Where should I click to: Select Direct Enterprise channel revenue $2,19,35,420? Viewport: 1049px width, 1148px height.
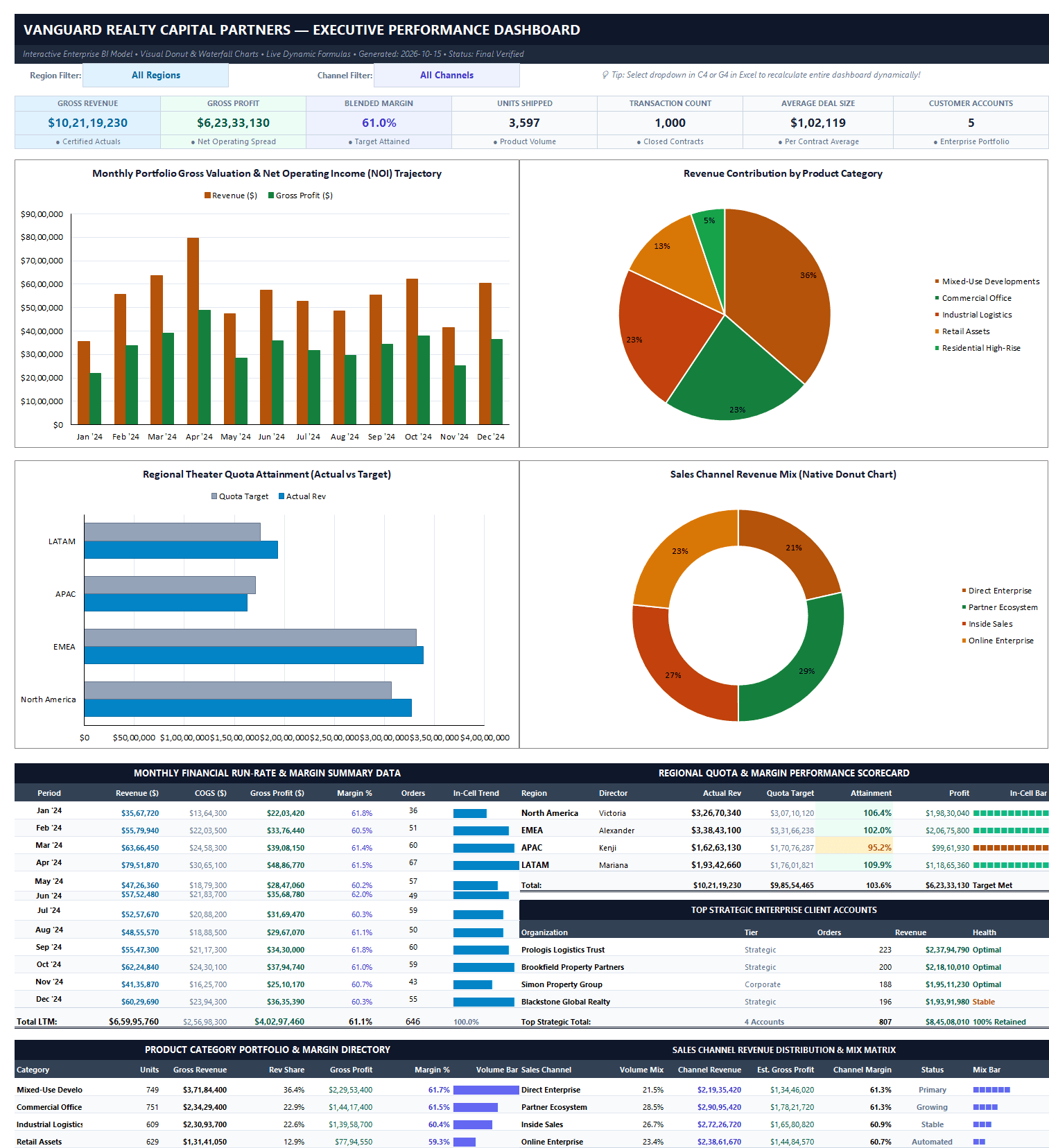click(x=719, y=1090)
